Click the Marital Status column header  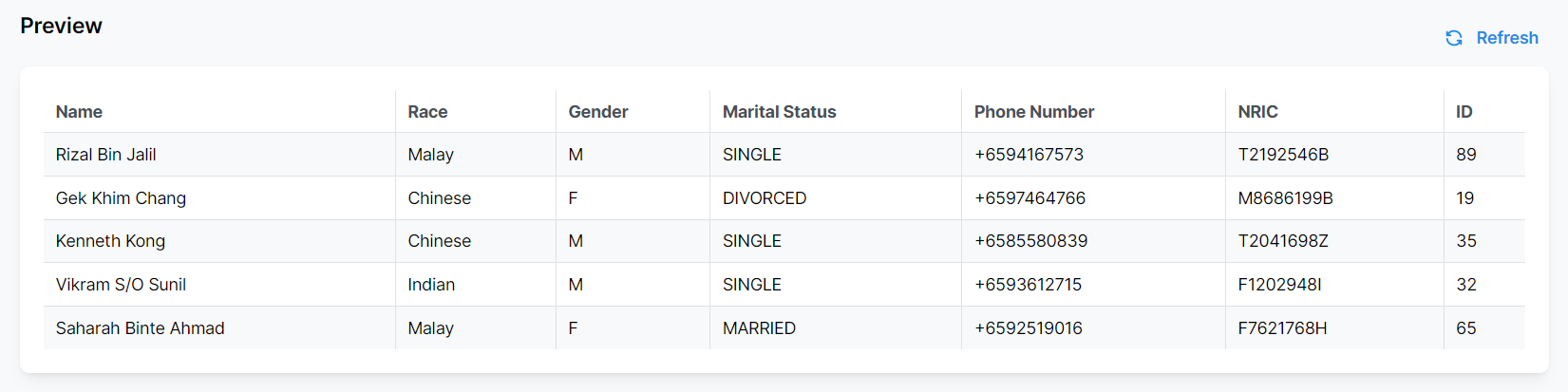click(x=779, y=112)
